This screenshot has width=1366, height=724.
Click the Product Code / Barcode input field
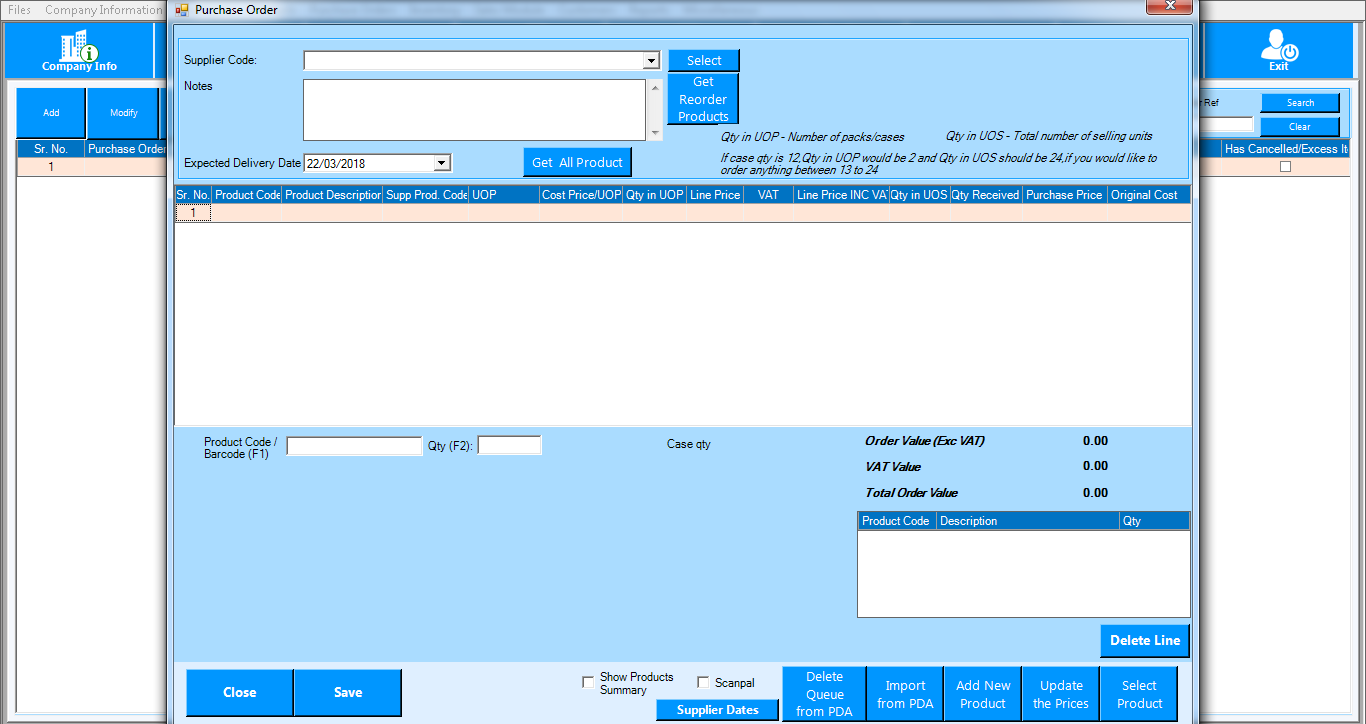(354, 446)
